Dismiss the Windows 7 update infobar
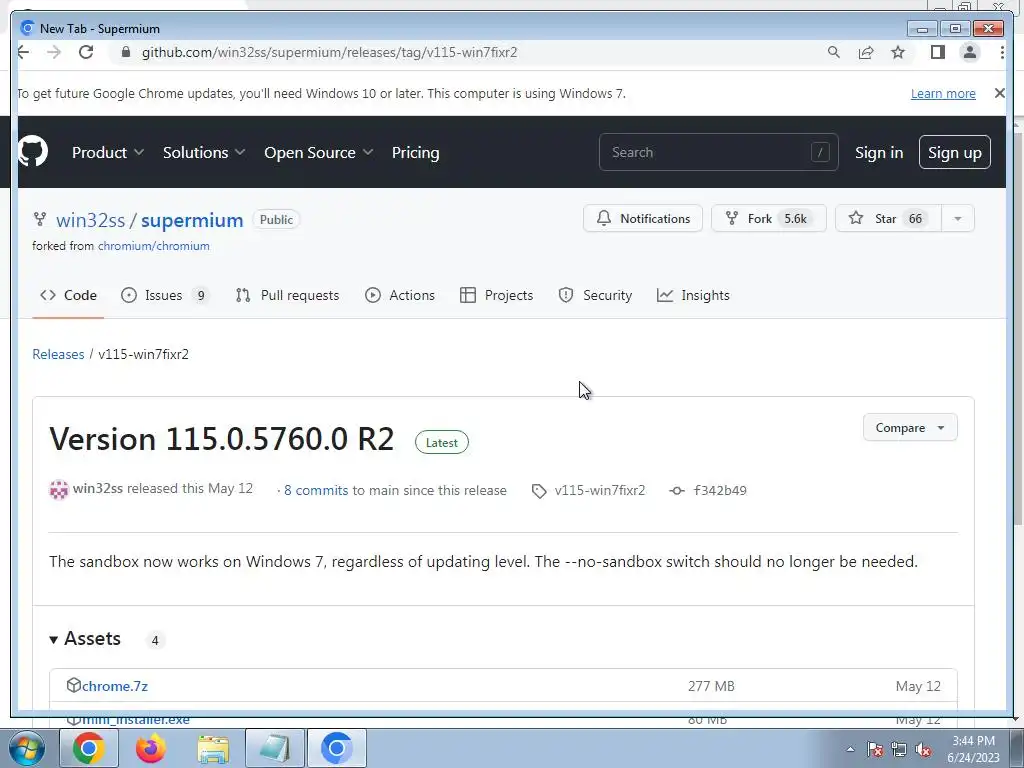The image size is (1024, 768). [999, 93]
